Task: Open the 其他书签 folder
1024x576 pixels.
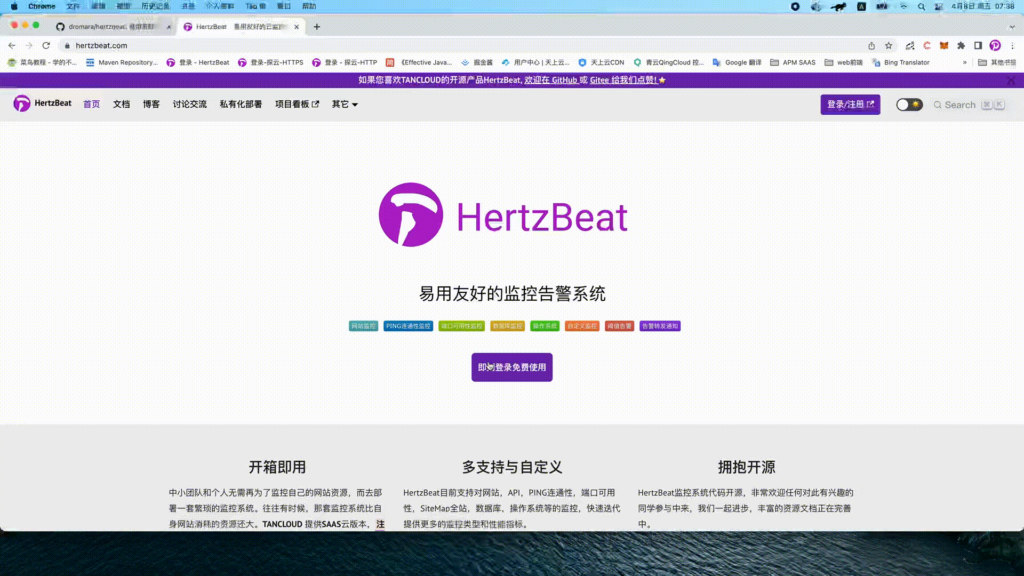Action: pos(997,63)
